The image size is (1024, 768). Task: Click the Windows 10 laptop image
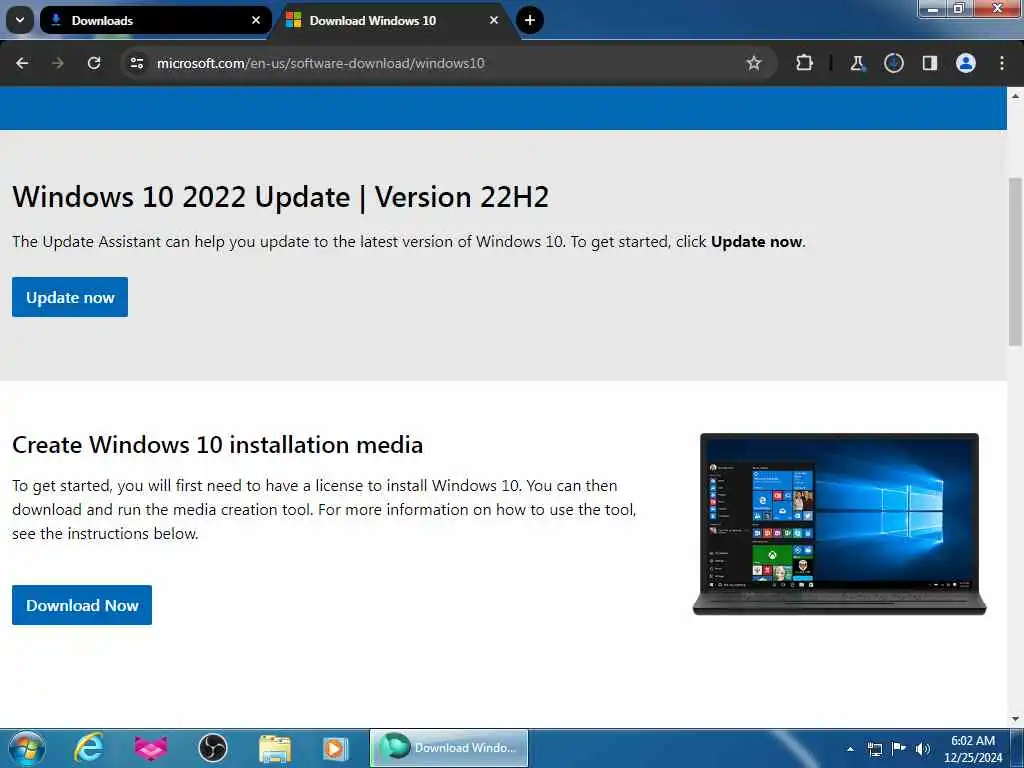tap(839, 524)
